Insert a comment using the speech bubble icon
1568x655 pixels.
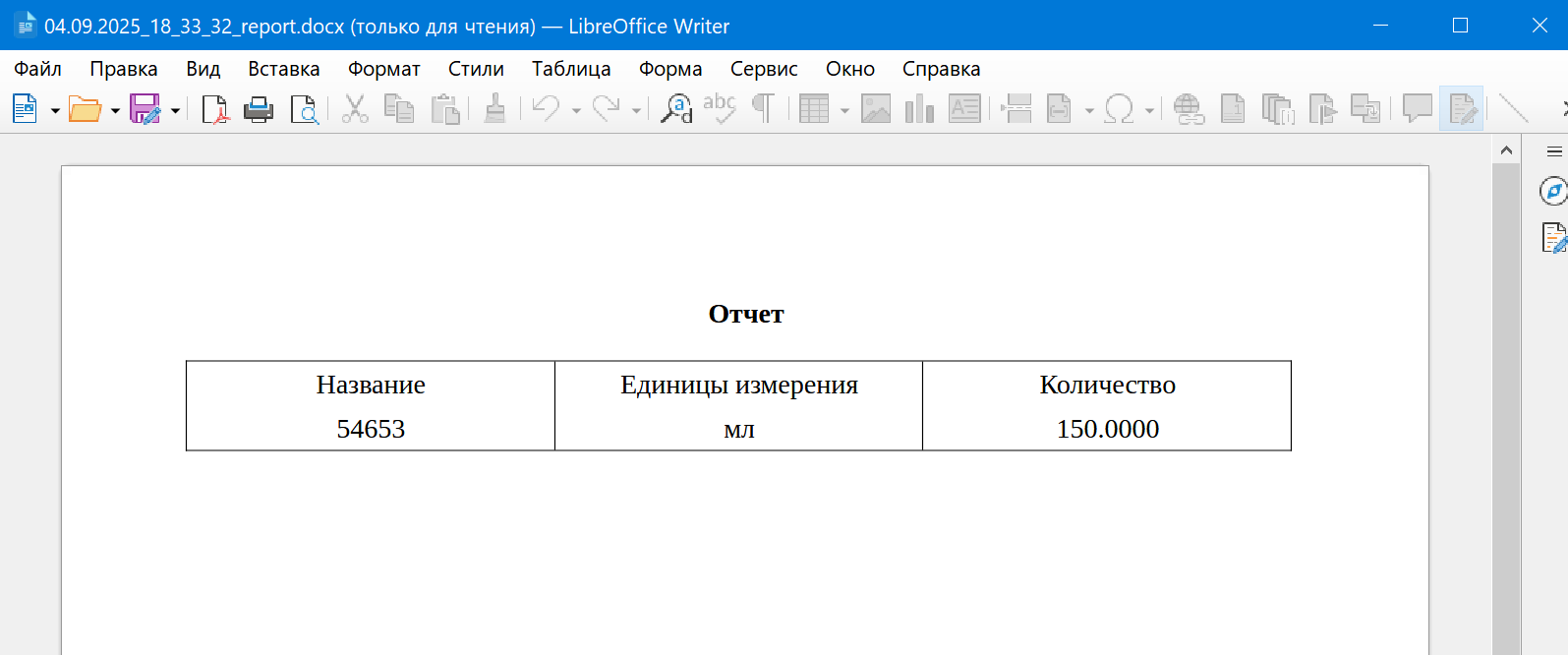point(1417,108)
